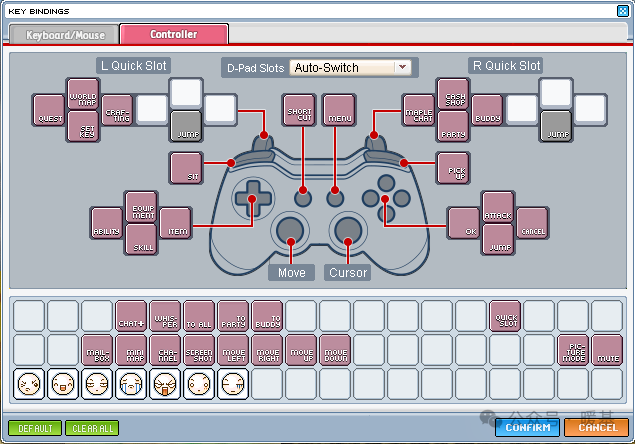
Task: Select the Attack key tile
Action: [x=498, y=207]
